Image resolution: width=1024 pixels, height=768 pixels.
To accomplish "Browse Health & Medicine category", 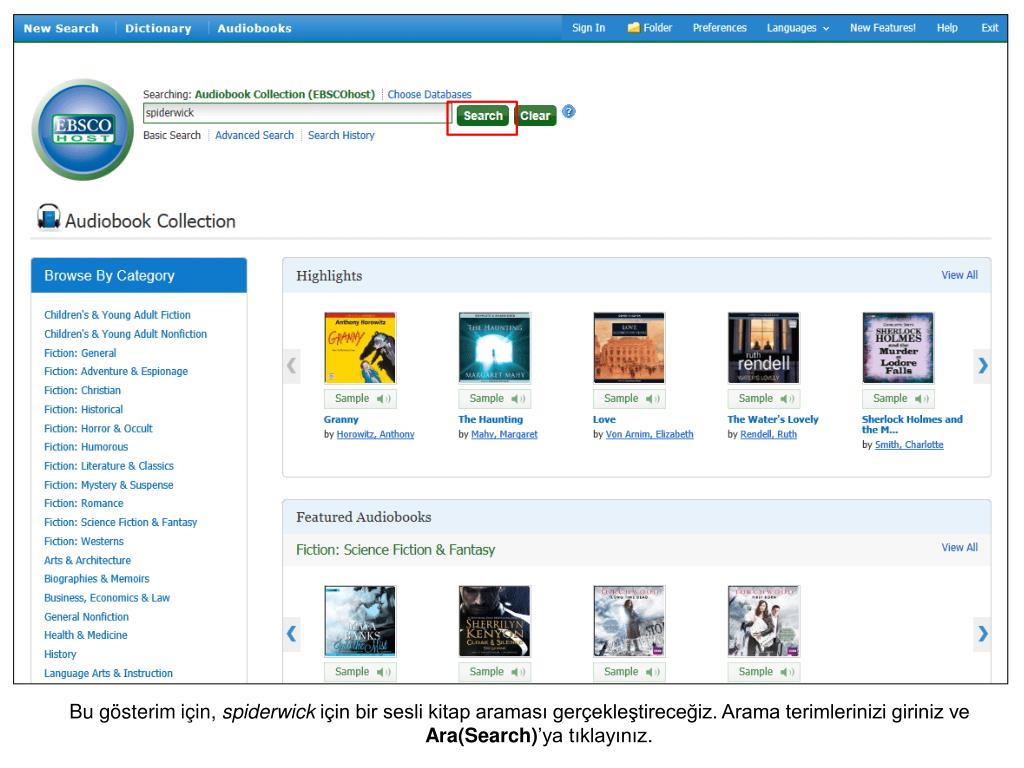I will click(x=86, y=635).
